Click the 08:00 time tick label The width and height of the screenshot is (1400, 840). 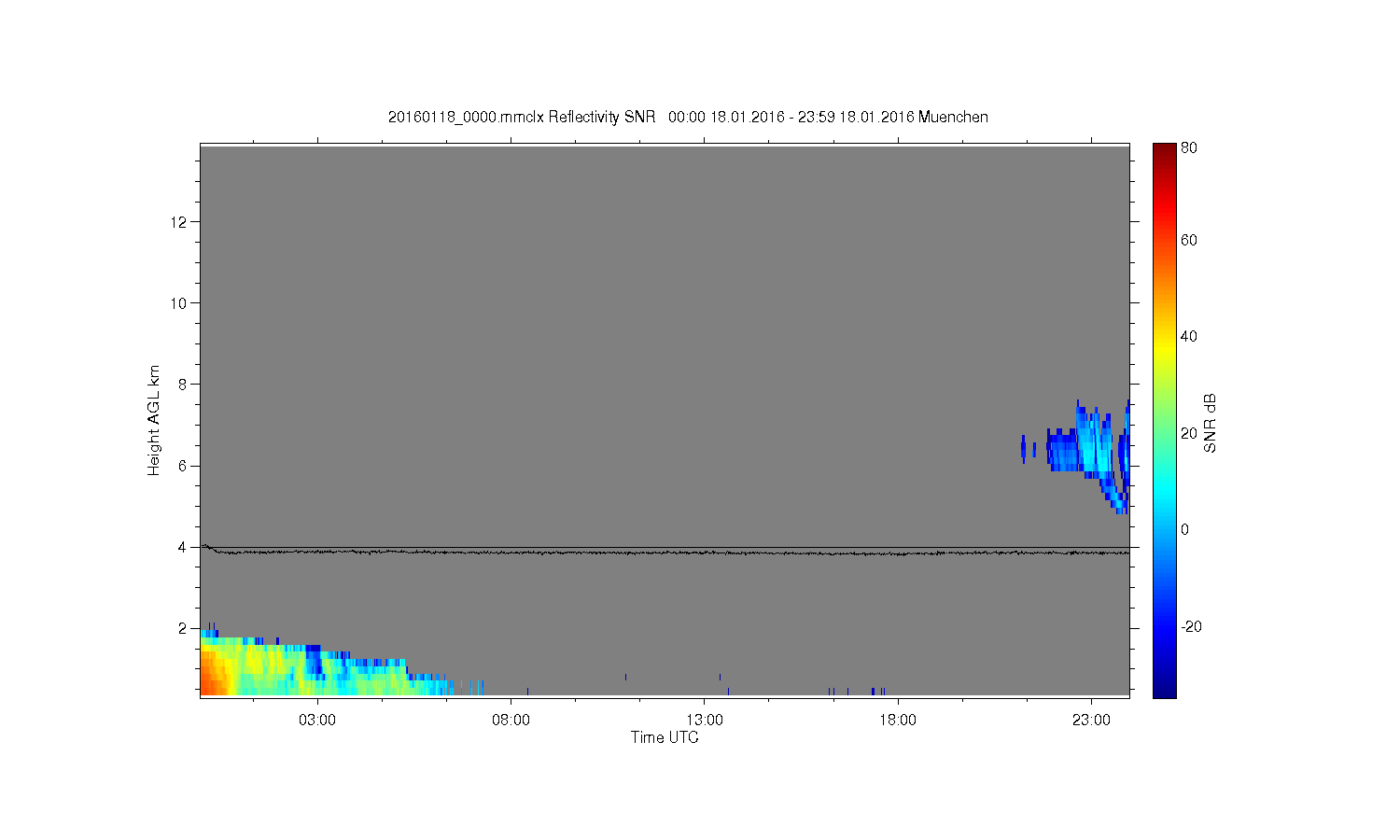coord(511,721)
